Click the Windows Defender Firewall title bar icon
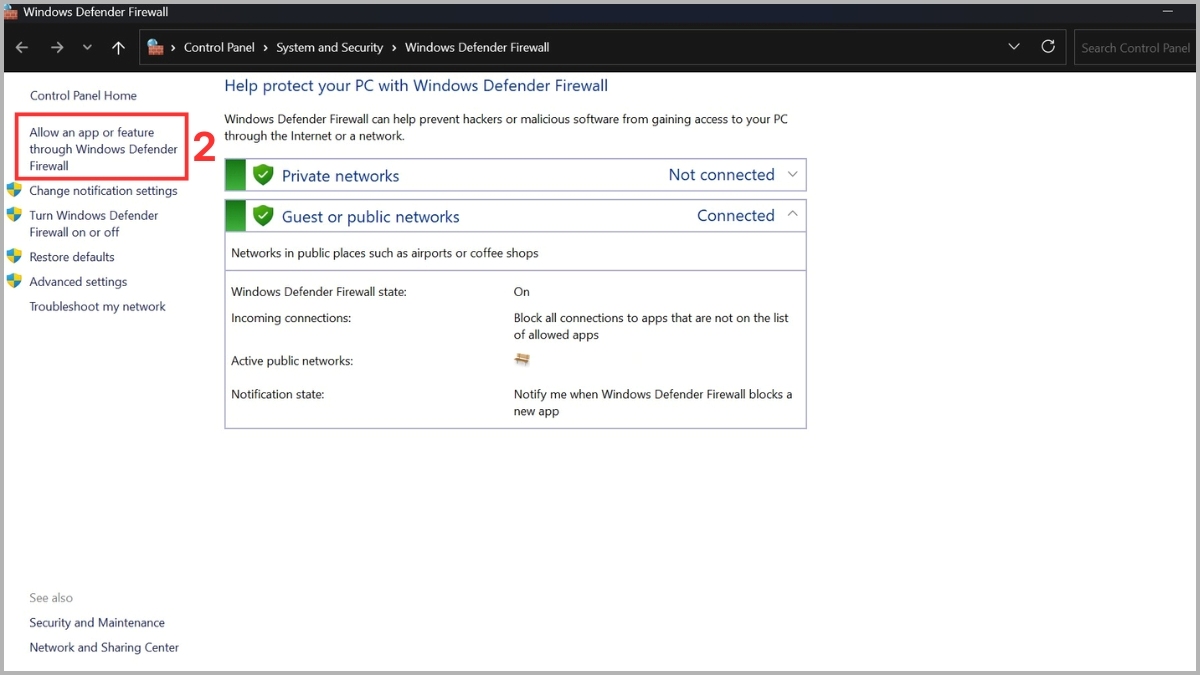Screen dimensions: 1200x675 coord(11,13)
